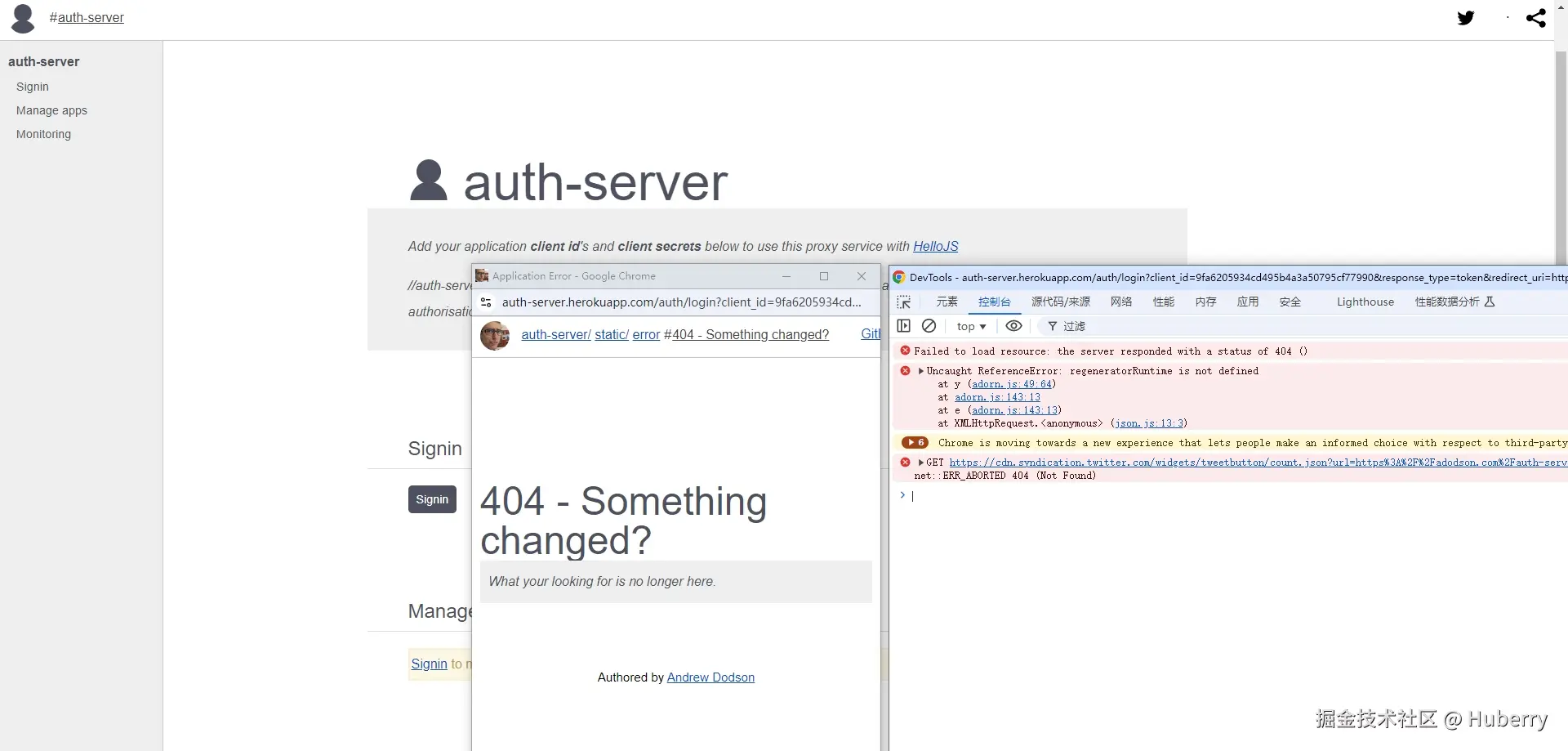Click the share icon in the header
The height and width of the screenshot is (751, 1568).
[1535, 18]
